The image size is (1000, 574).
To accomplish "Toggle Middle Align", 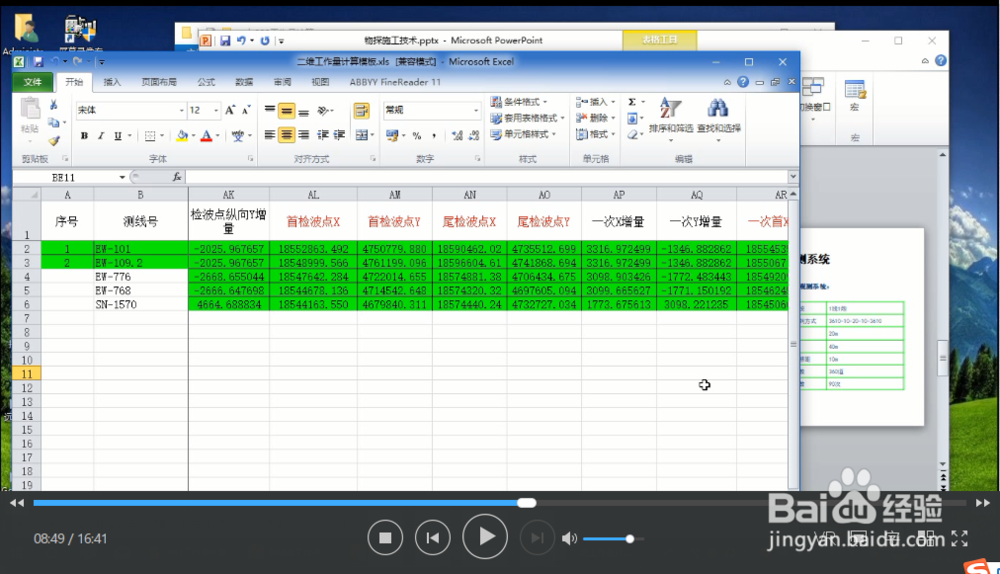I will [286, 111].
